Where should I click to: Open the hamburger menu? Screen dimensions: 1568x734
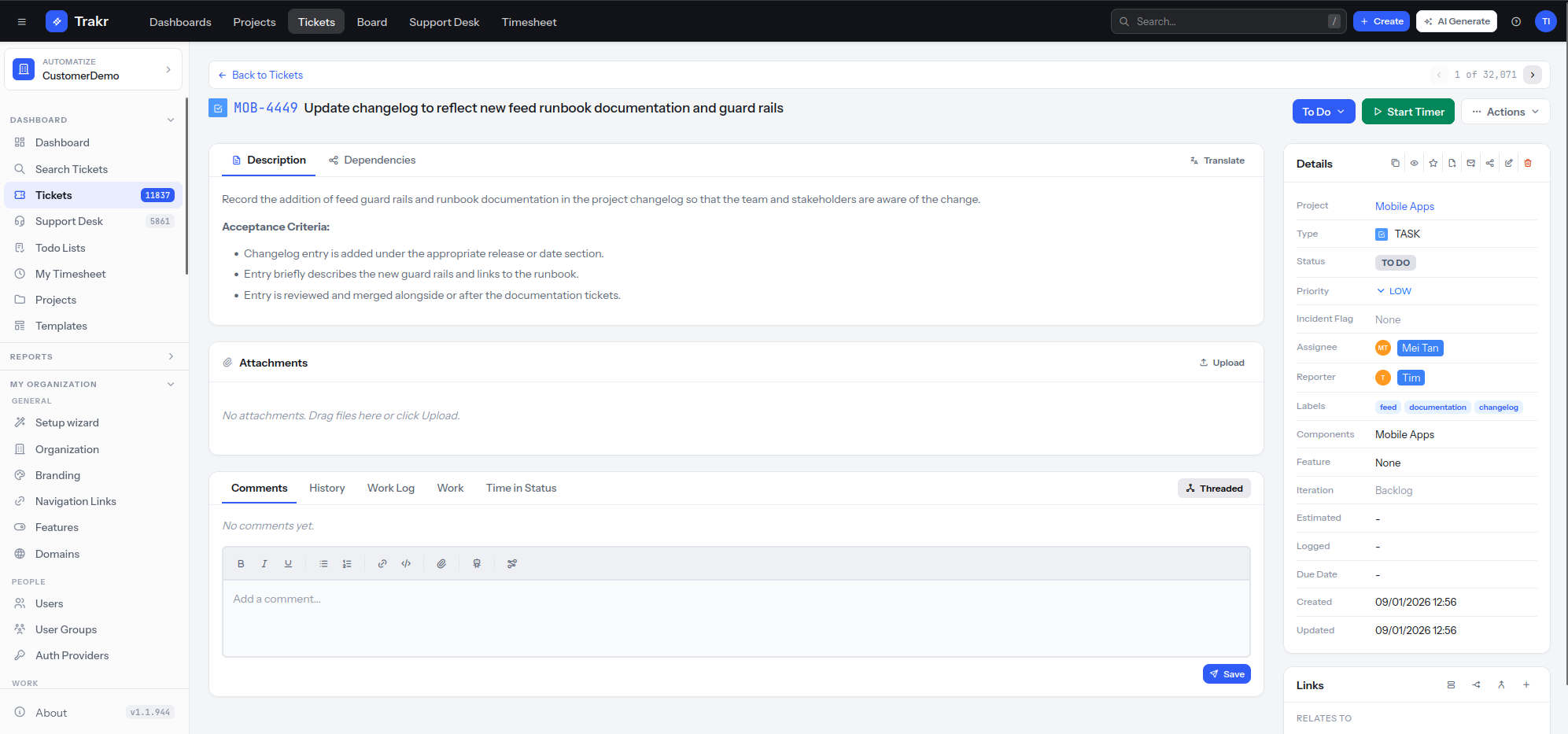[x=22, y=21]
